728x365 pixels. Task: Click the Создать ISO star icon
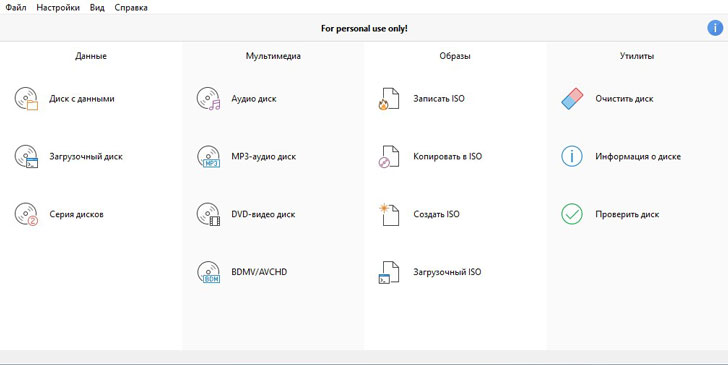[389, 214]
